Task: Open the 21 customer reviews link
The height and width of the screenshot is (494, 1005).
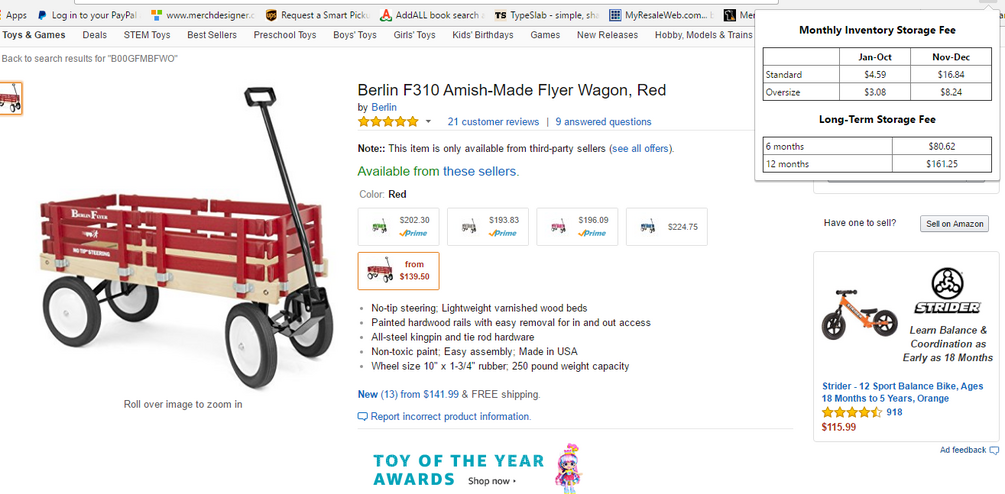Action: (493, 122)
